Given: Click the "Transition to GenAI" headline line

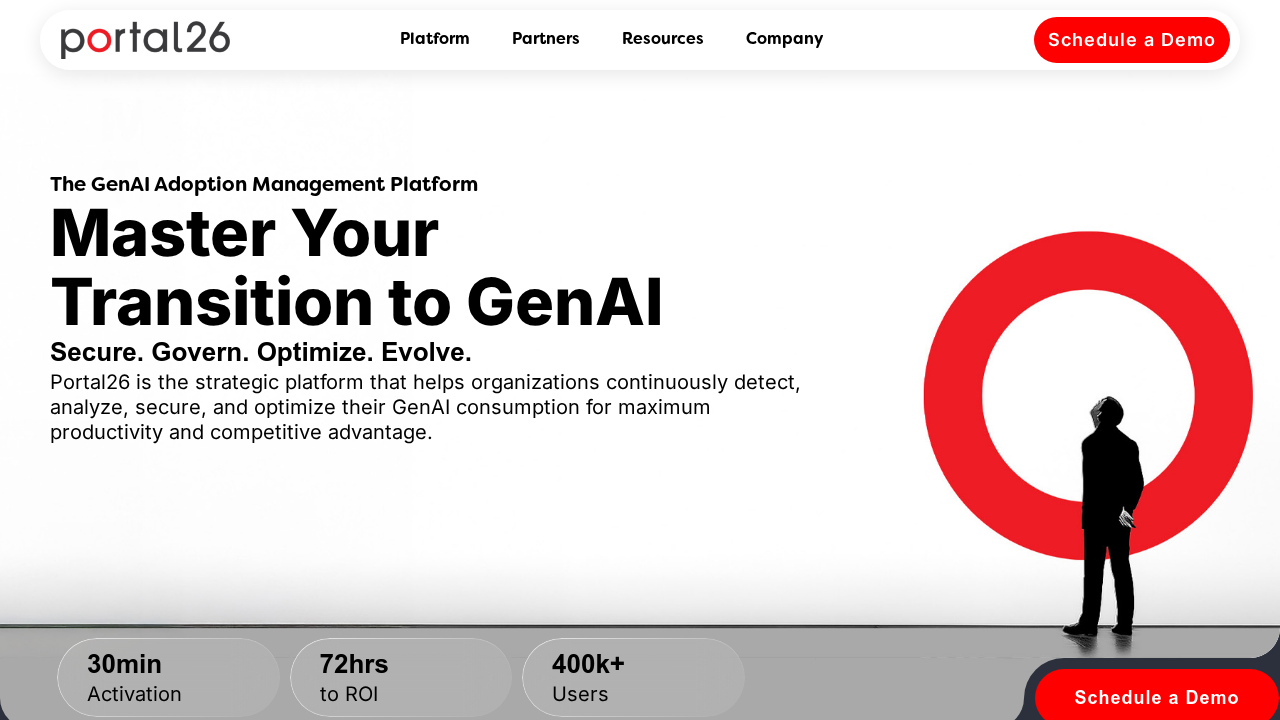Looking at the screenshot, I should pos(356,302).
